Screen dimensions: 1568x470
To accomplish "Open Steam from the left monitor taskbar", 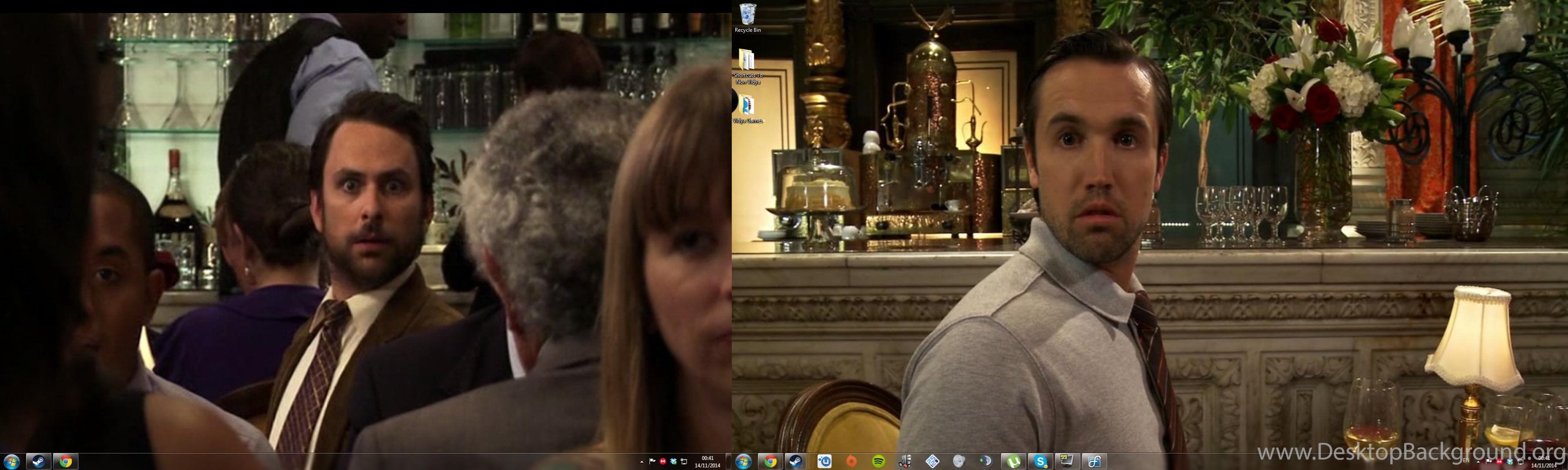I will click(38, 461).
